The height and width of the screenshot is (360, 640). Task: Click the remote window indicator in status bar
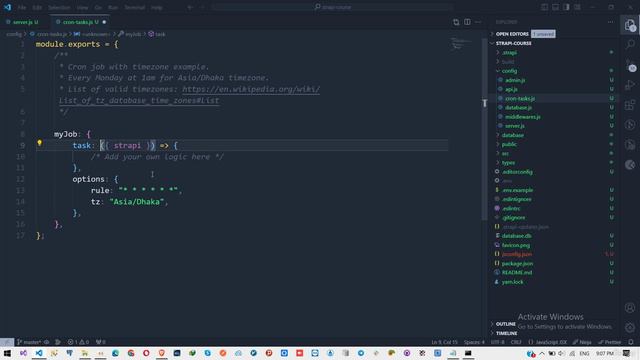pyautogui.click(x=7, y=342)
